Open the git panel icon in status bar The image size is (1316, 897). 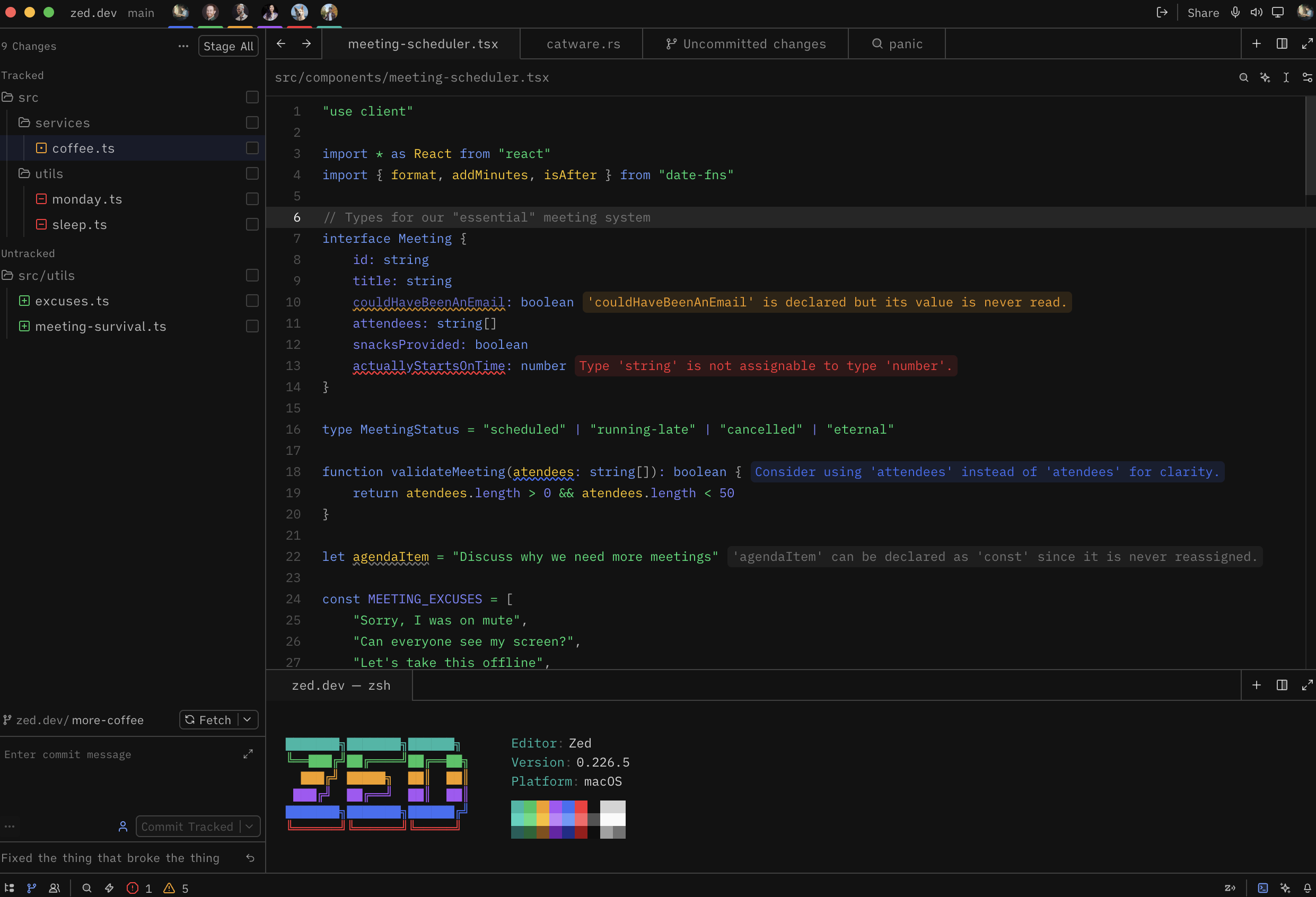click(x=32, y=888)
